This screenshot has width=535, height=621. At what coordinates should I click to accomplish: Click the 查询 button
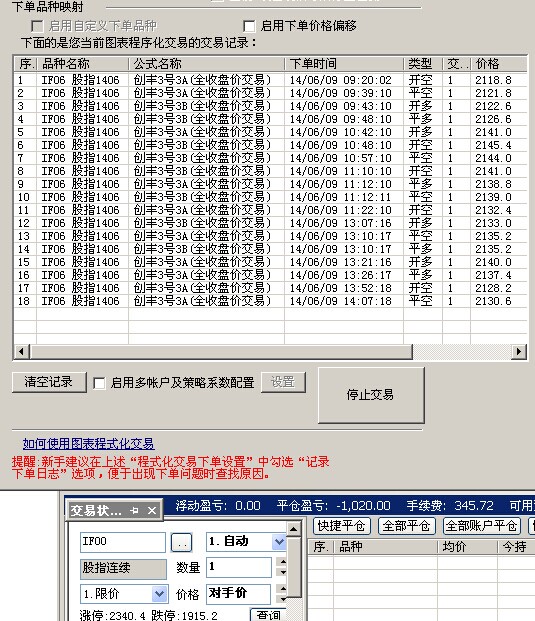coord(268,615)
